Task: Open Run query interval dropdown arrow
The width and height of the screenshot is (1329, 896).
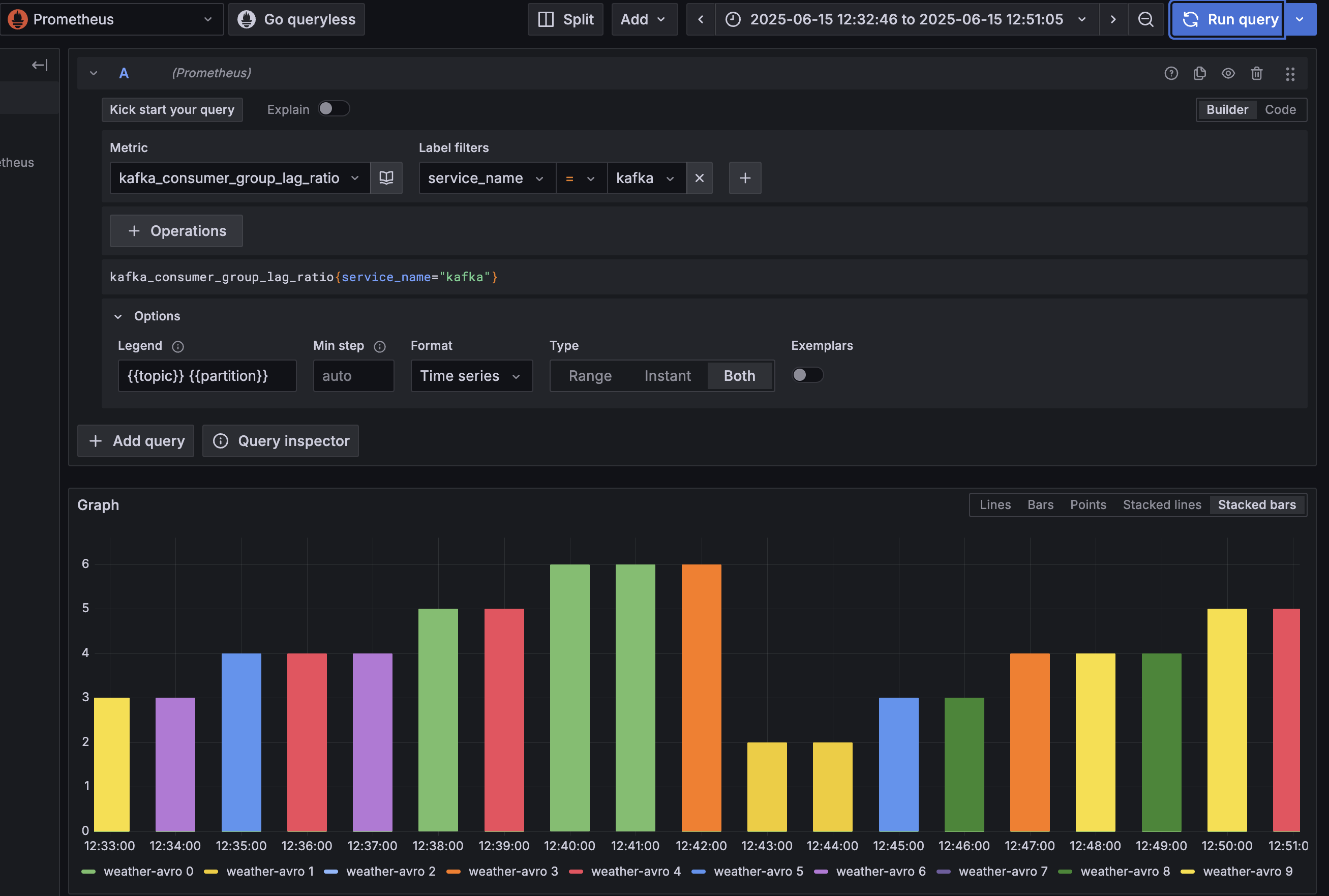Action: [1300, 19]
